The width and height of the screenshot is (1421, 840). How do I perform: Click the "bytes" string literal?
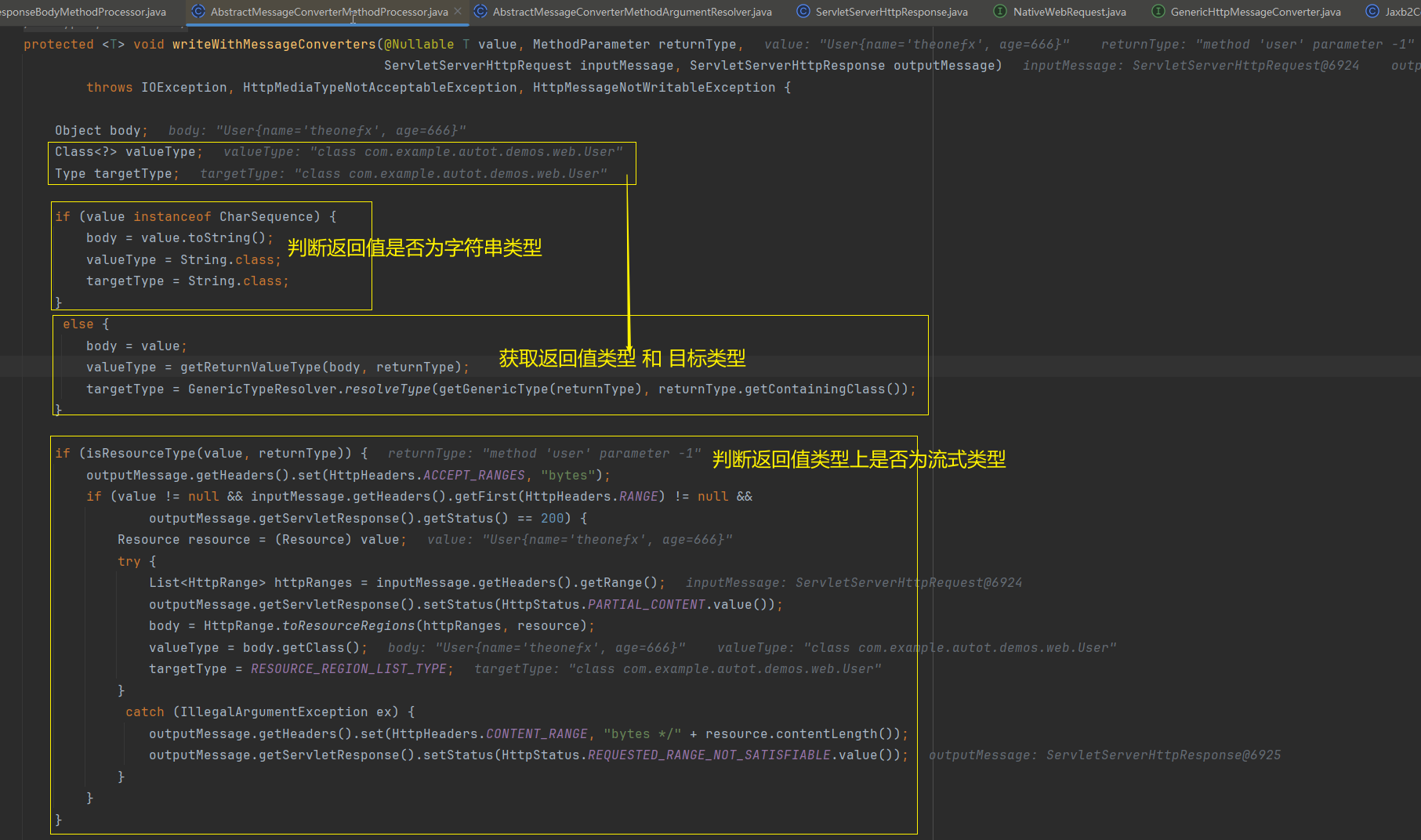click(x=568, y=476)
